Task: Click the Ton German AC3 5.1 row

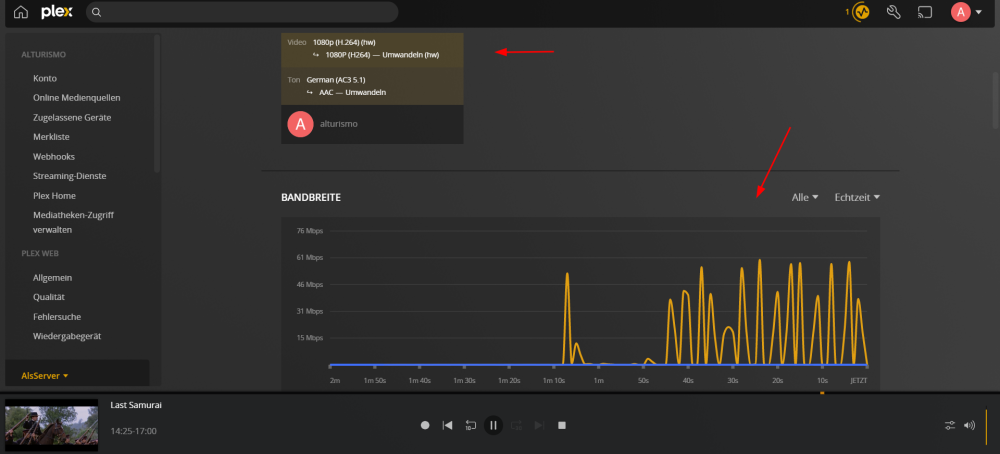Action: 372,86
